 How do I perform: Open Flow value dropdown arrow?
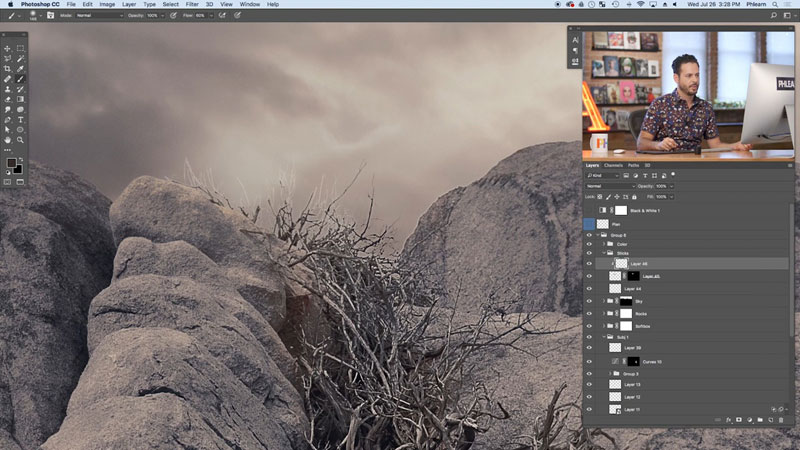click(211, 15)
